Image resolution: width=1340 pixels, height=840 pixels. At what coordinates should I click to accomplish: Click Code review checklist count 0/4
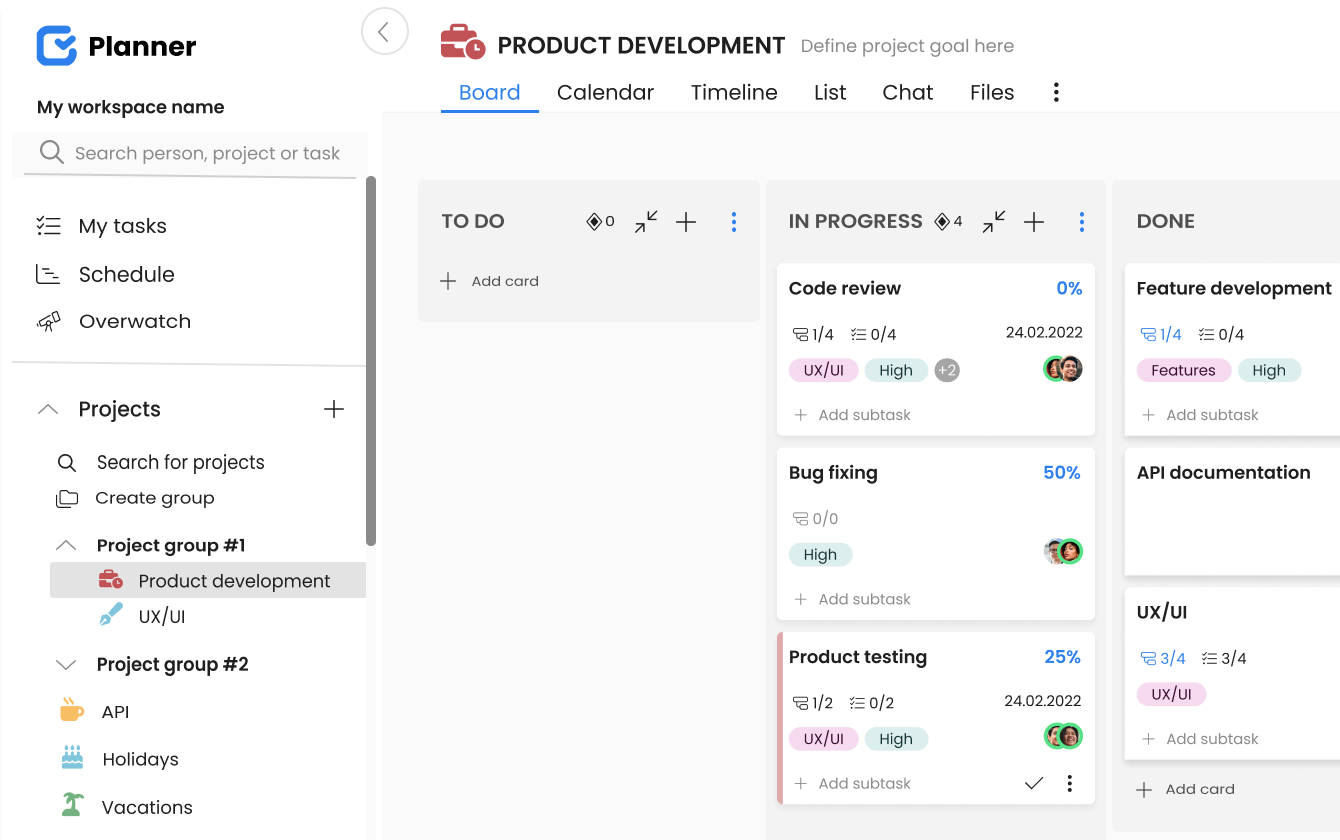tap(873, 335)
